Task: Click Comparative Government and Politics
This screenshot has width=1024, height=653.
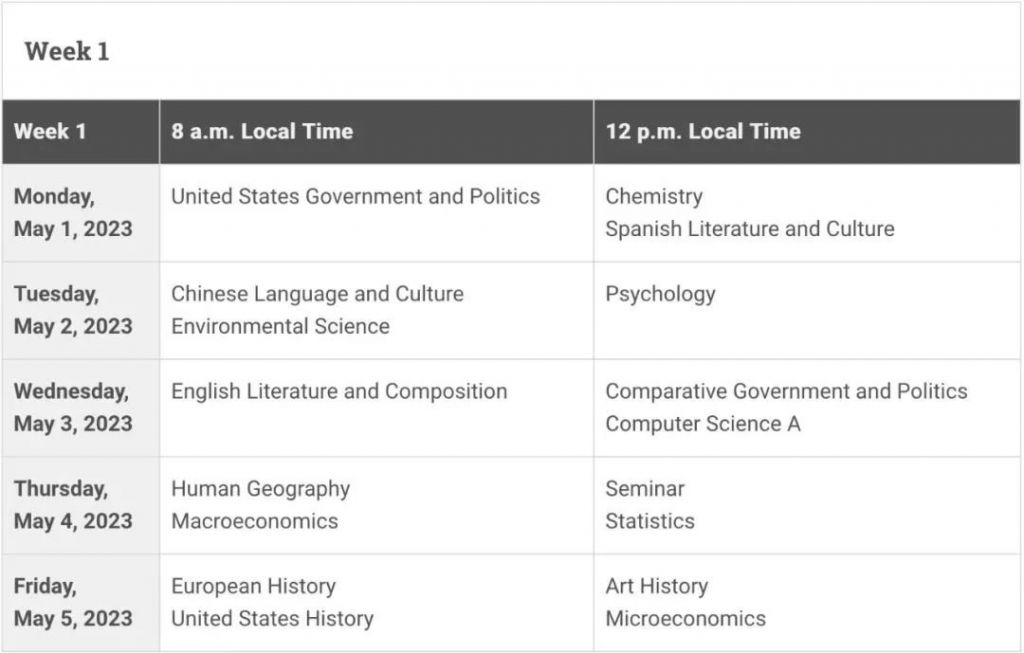Action: [x=786, y=391]
